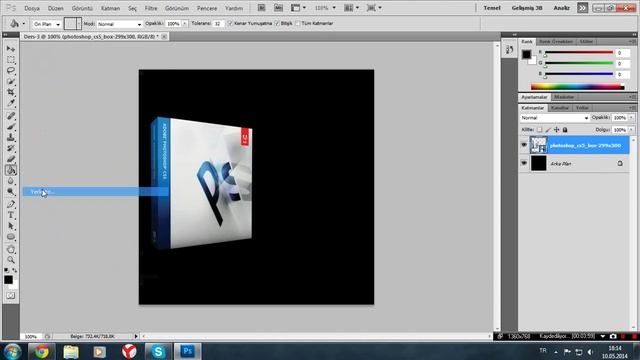640x360 pixels.
Task: Open the Katman menu
Action: 110,8
